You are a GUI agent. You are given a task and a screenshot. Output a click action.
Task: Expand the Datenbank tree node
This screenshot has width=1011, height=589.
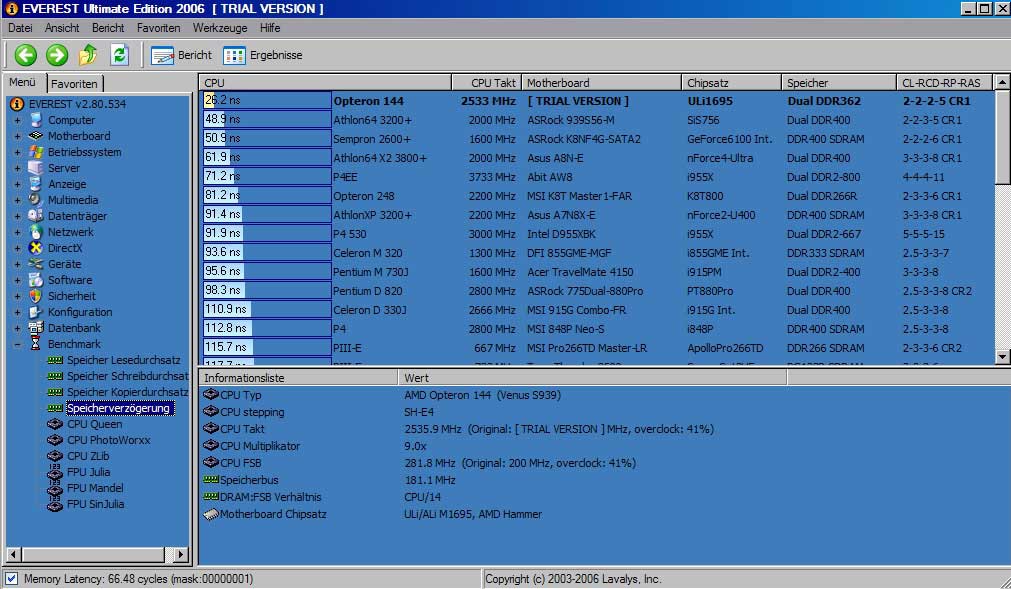coord(17,328)
